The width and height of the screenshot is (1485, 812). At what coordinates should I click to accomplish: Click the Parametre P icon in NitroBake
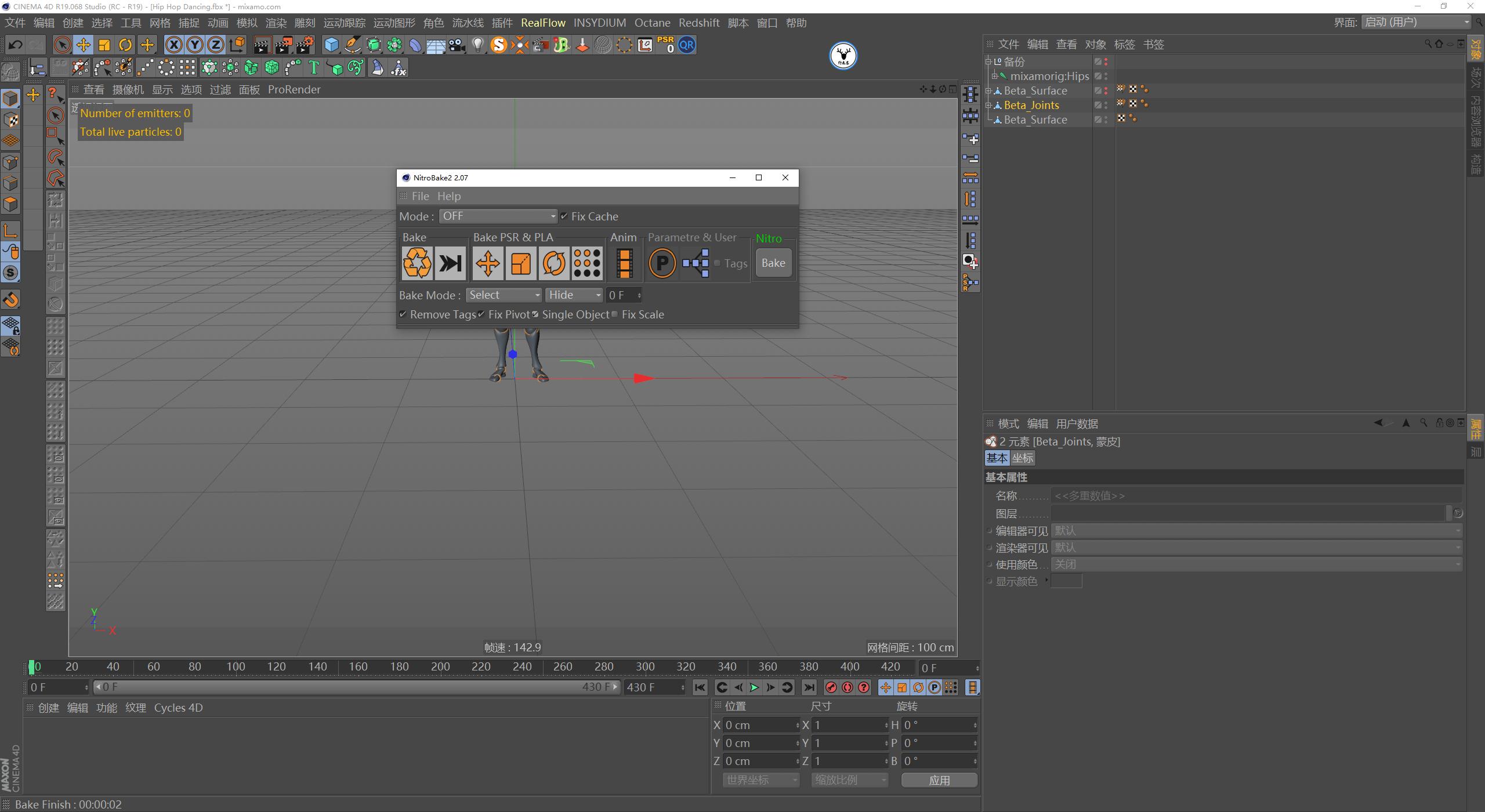pyautogui.click(x=662, y=263)
